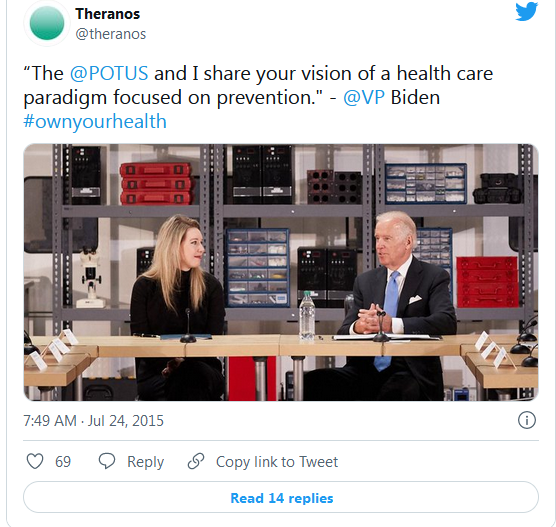Viewport: 556px width, 527px height.
Task: Click the Read 14 replies button
Action: point(281,497)
